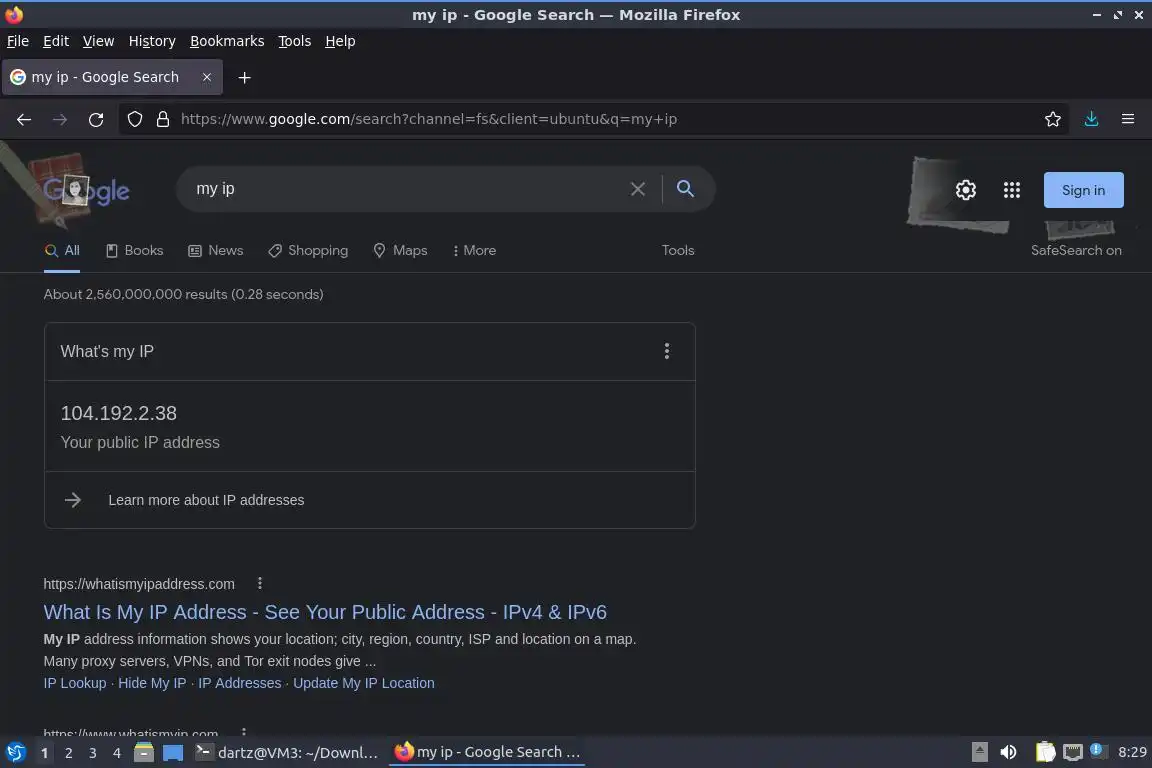Open What's my IP card options menu

pyautogui.click(x=666, y=351)
